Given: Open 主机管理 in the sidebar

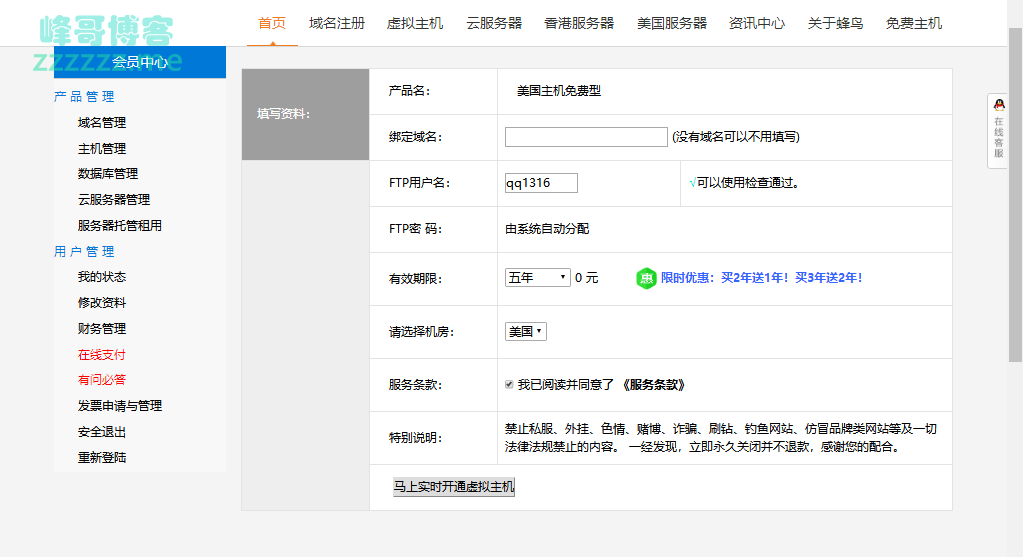Looking at the screenshot, I should pos(102,149).
